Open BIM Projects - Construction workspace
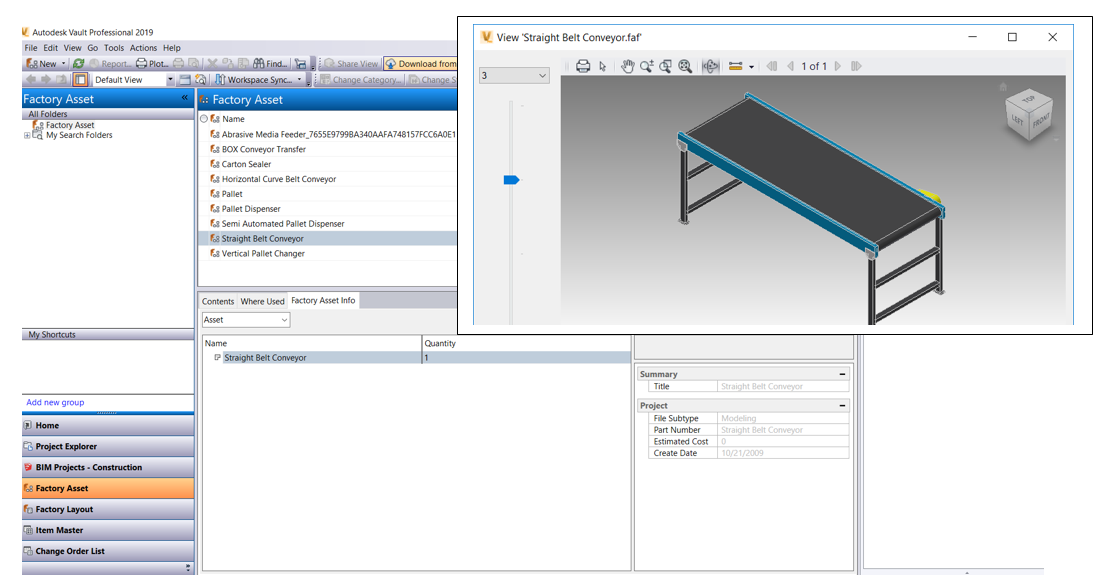This screenshot has width=1102, height=588. (108, 467)
